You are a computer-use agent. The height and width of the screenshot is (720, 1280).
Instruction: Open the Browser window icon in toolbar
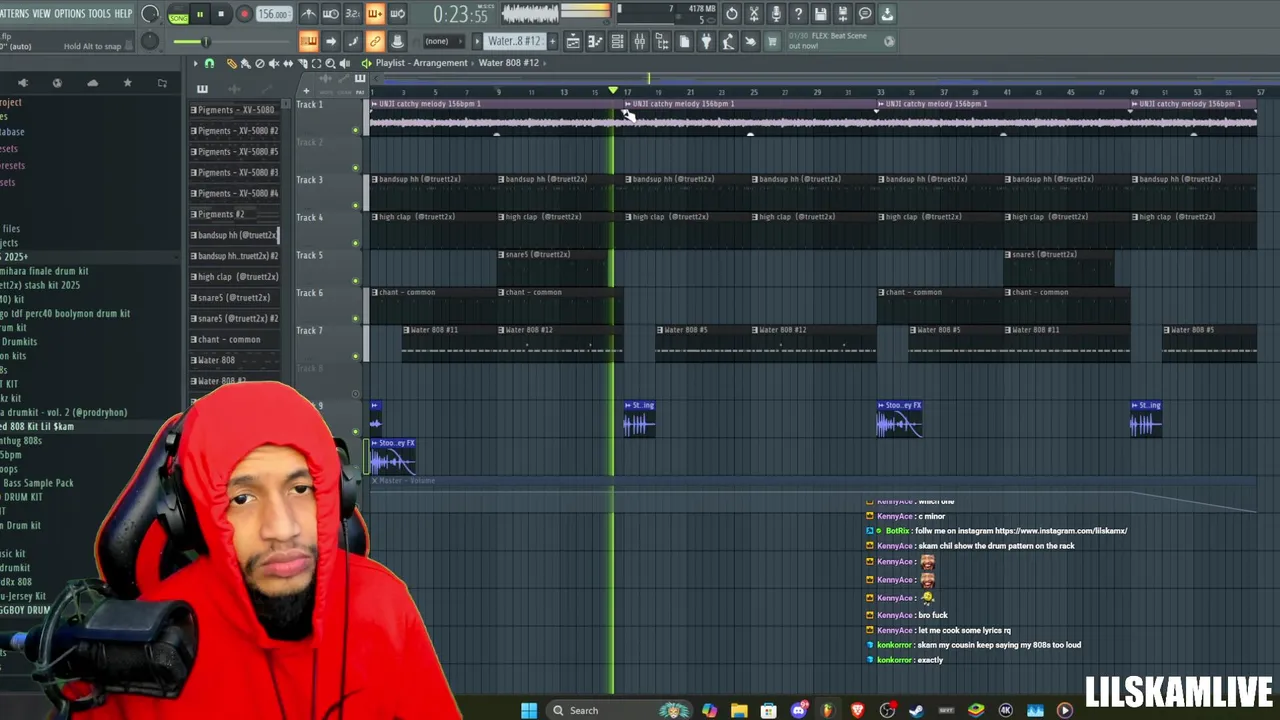[661, 41]
